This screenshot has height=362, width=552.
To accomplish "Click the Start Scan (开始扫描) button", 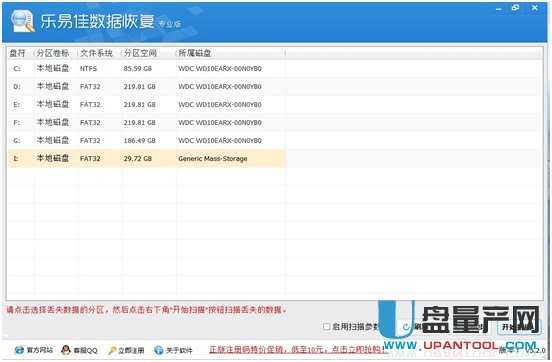I will [x=519, y=327].
